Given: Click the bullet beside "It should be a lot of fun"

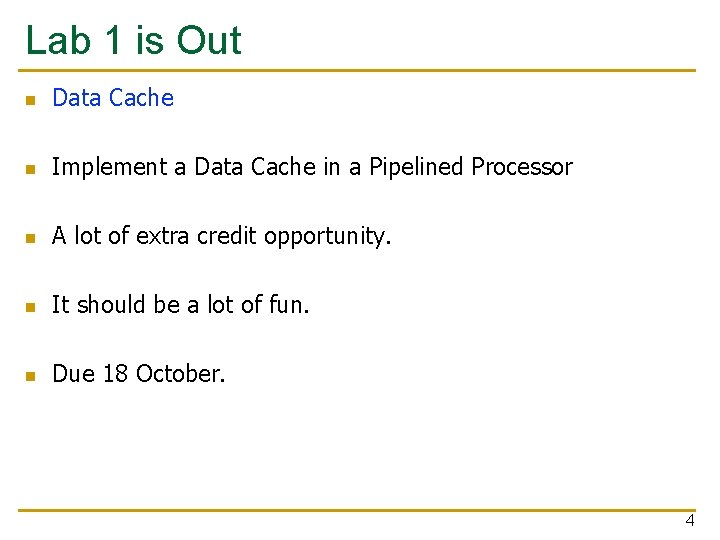Looking at the screenshot, I should (x=31, y=307).
